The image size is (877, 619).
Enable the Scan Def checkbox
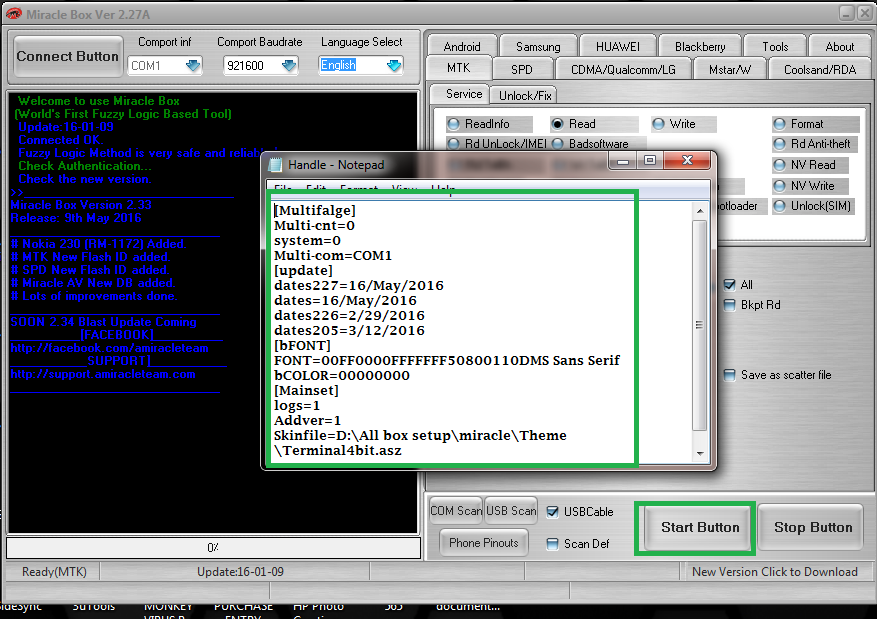pos(552,544)
